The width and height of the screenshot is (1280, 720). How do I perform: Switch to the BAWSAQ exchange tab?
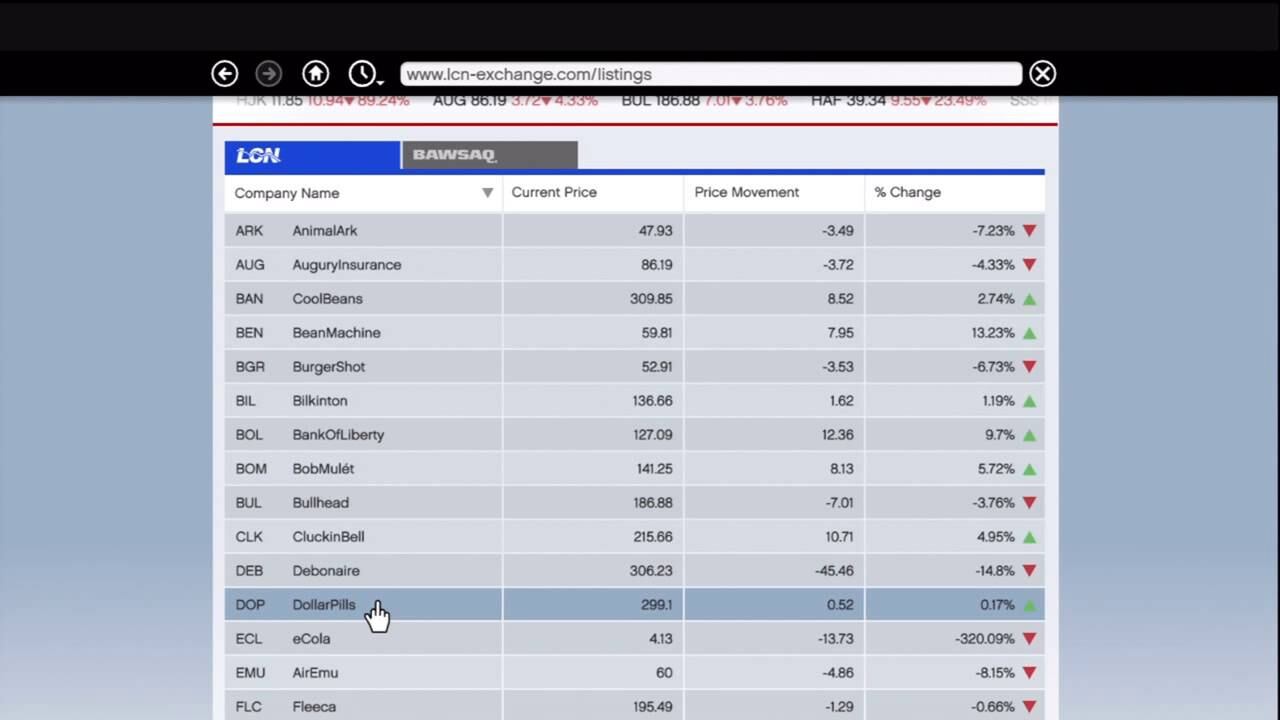coord(454,154)
